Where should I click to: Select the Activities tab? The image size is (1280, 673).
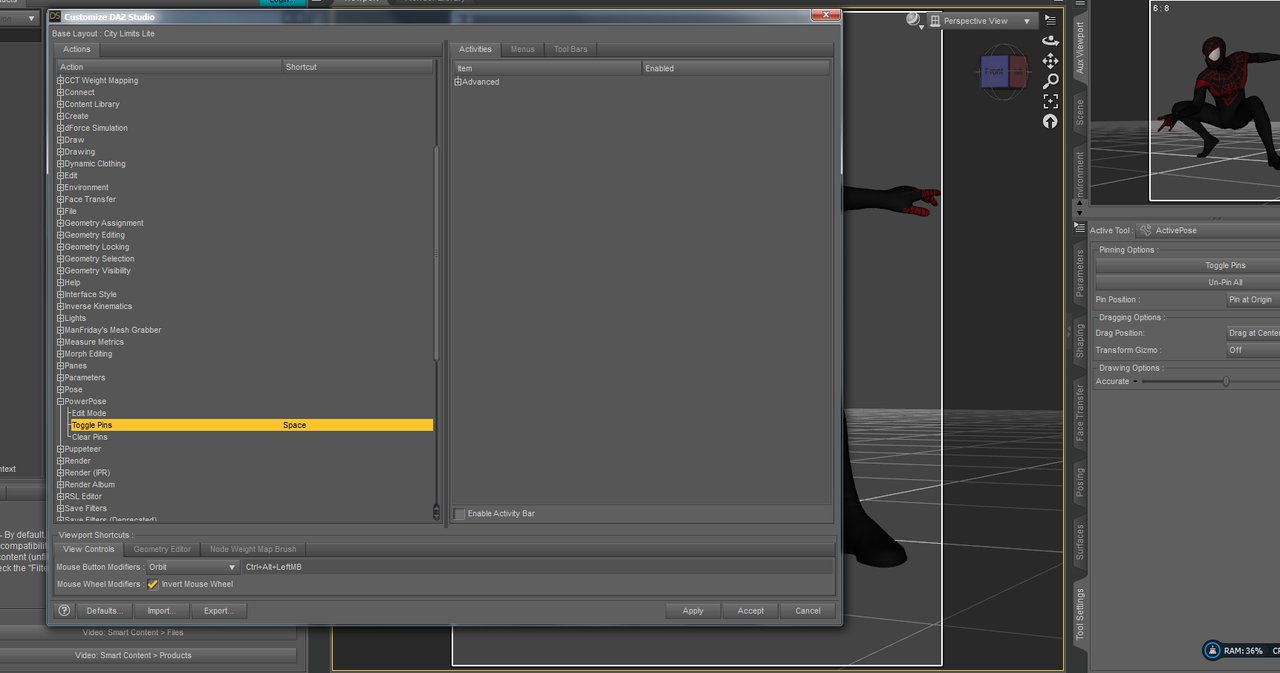(475, 49)
